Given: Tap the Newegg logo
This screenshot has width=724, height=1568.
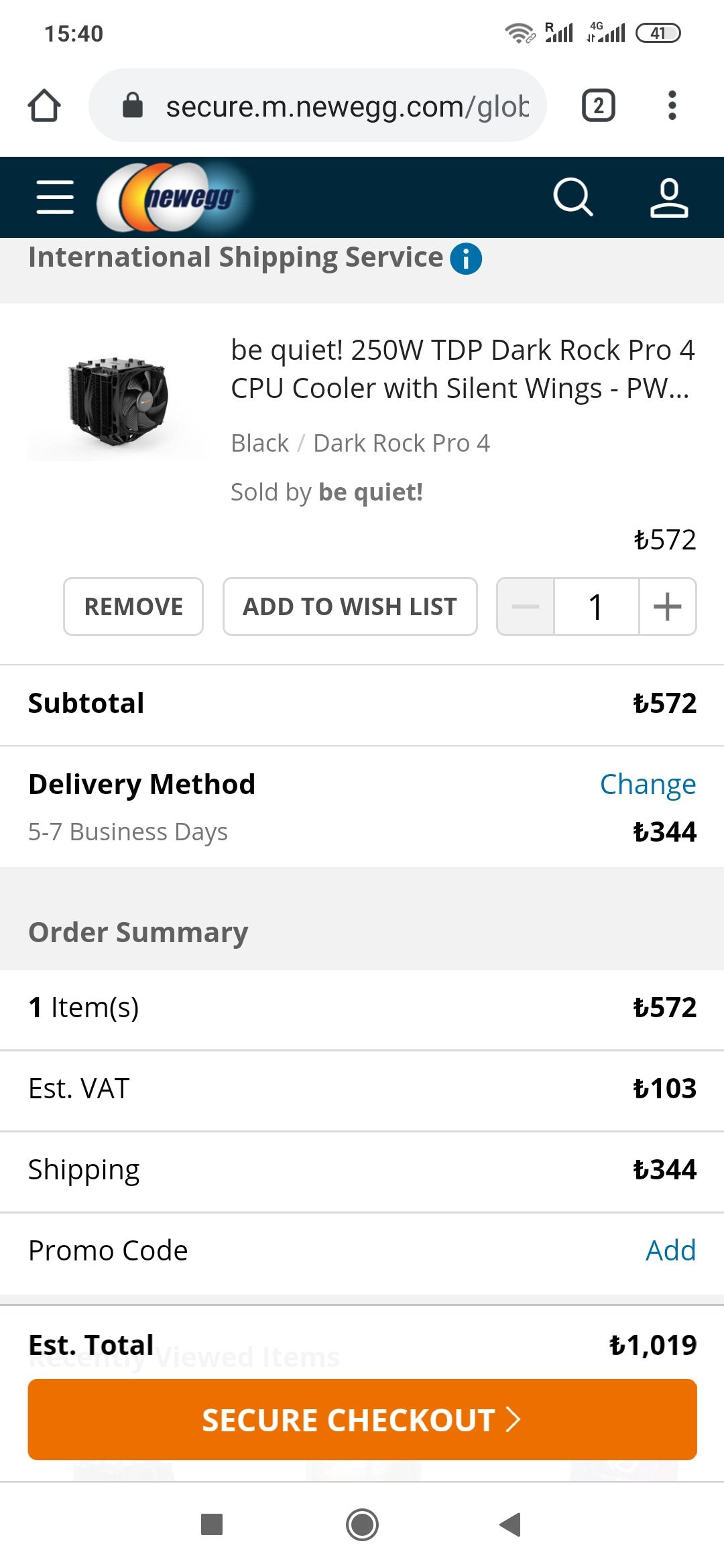Looking at the screenshot, I should 176,197.
